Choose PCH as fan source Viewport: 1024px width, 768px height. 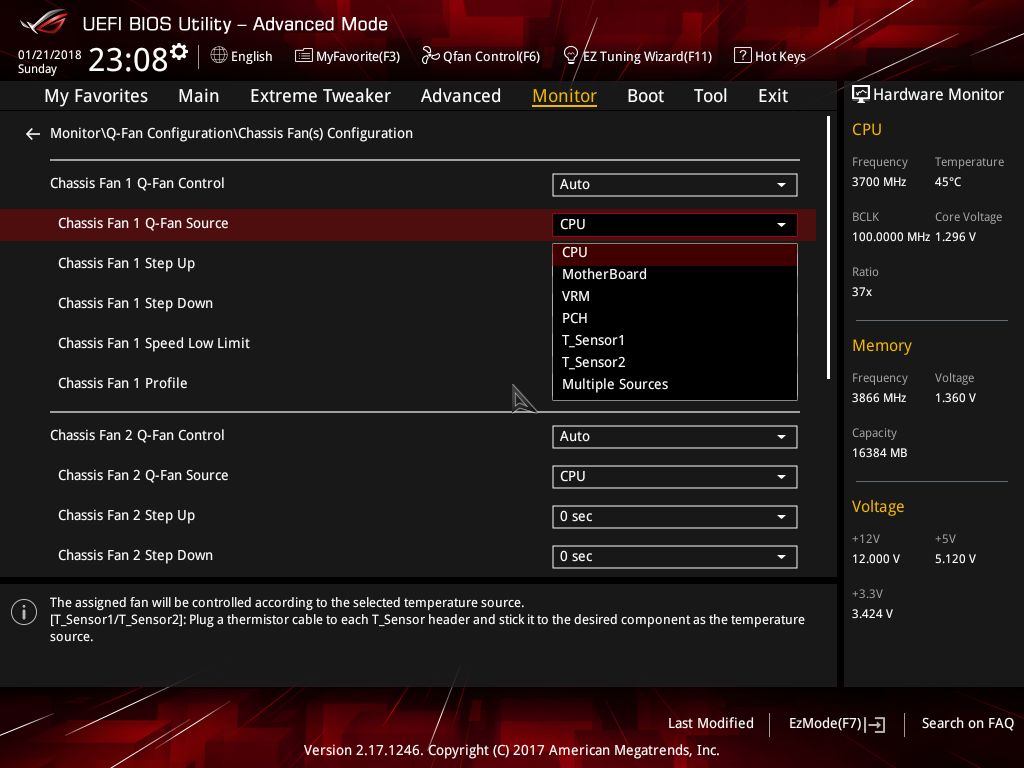pos(675,319)
